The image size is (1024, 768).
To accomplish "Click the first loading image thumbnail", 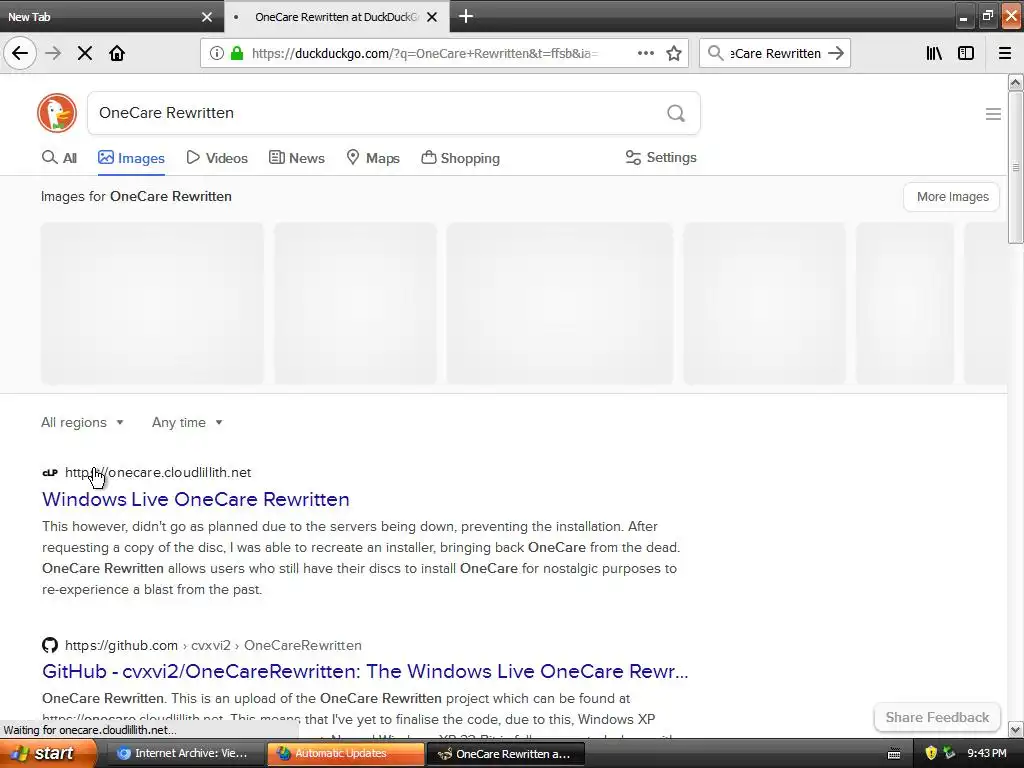I will 152,304.
